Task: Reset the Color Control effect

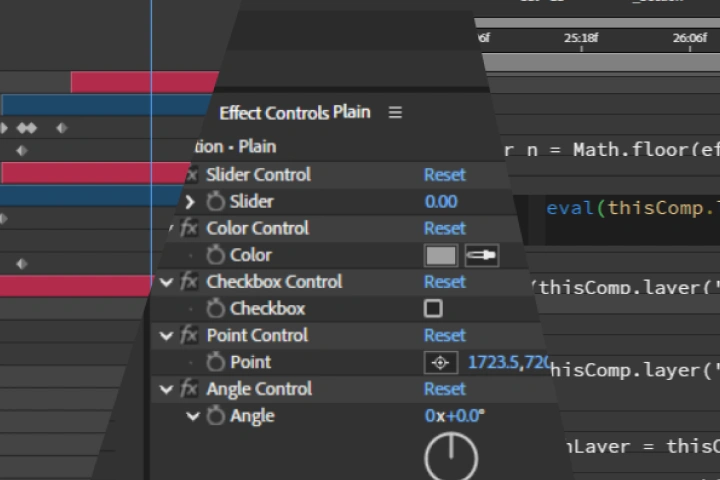Action: click(444, 228)
